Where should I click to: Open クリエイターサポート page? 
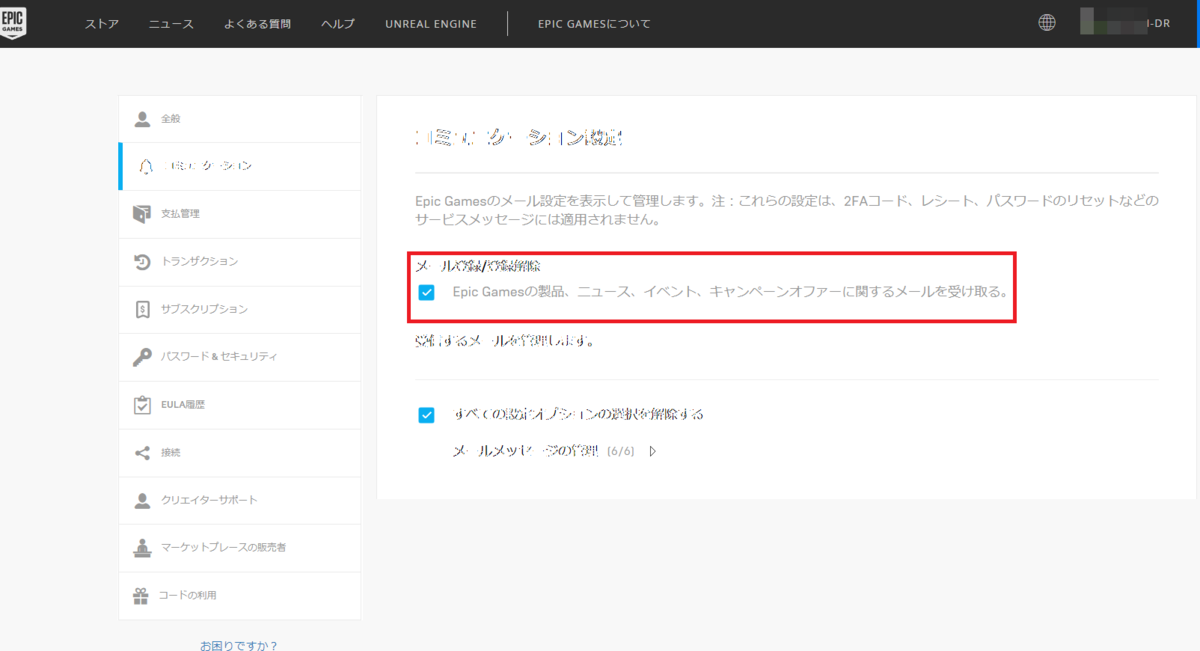tap(240, 500)
